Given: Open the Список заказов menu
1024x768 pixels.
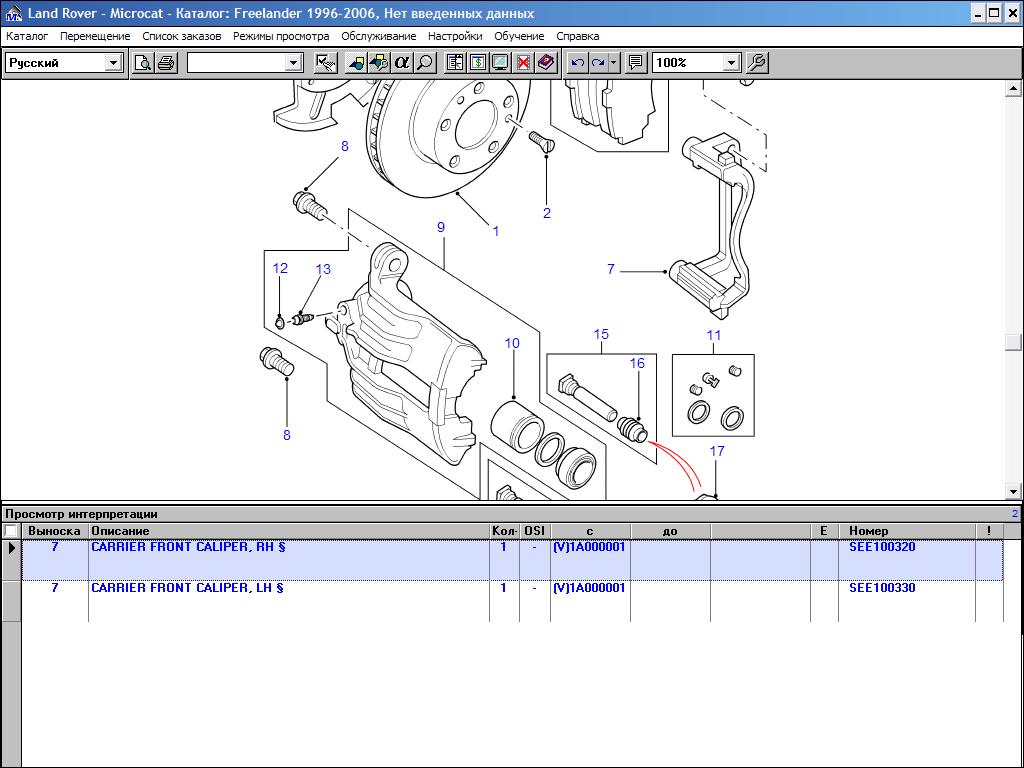Looking at the screenshot, I should pyautogui.click(x=182, y=36).
